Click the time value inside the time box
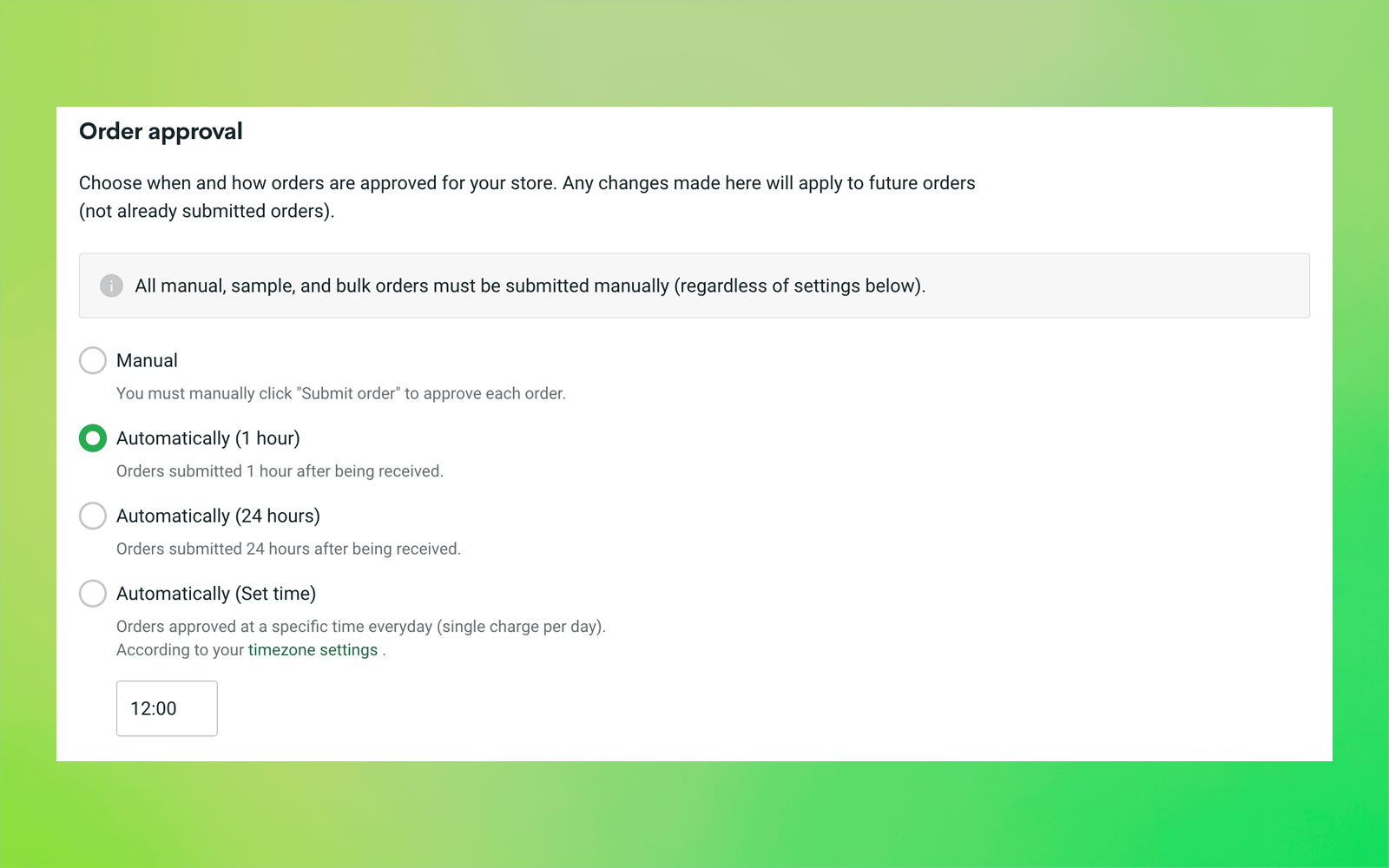The width and height of the screenshot is (1389, 868). click(x=152, y=708)
